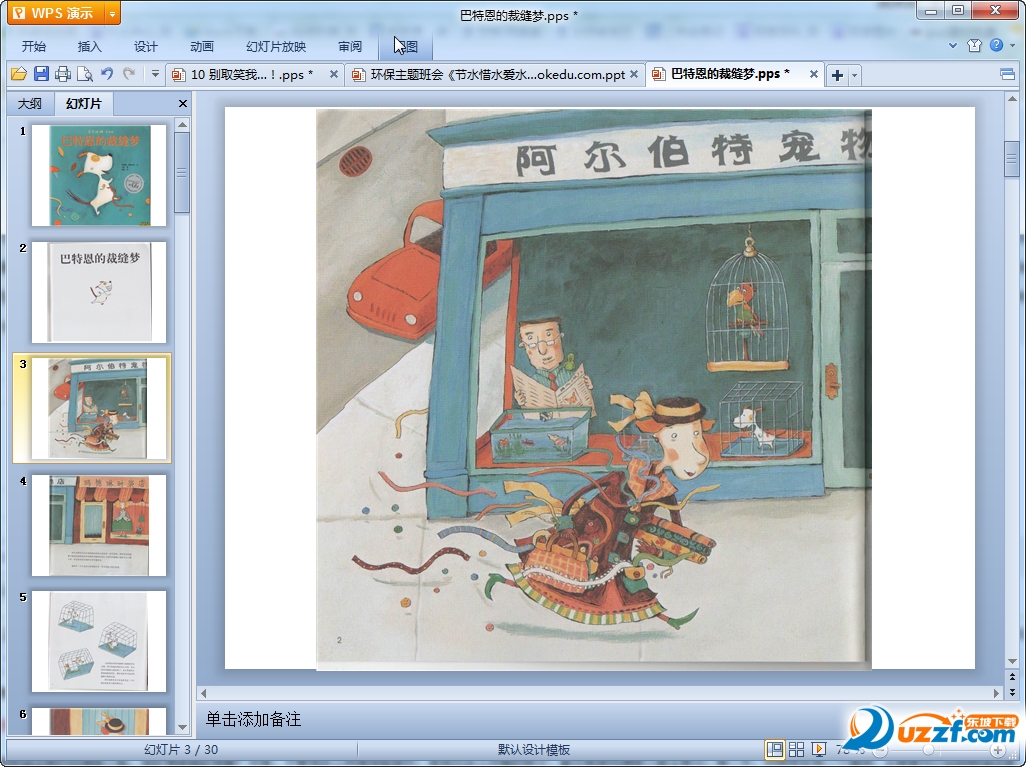1026x767 pixels.
Task: Click the slide area vertical scroll-up arrow
Action: click(1012, 99)
